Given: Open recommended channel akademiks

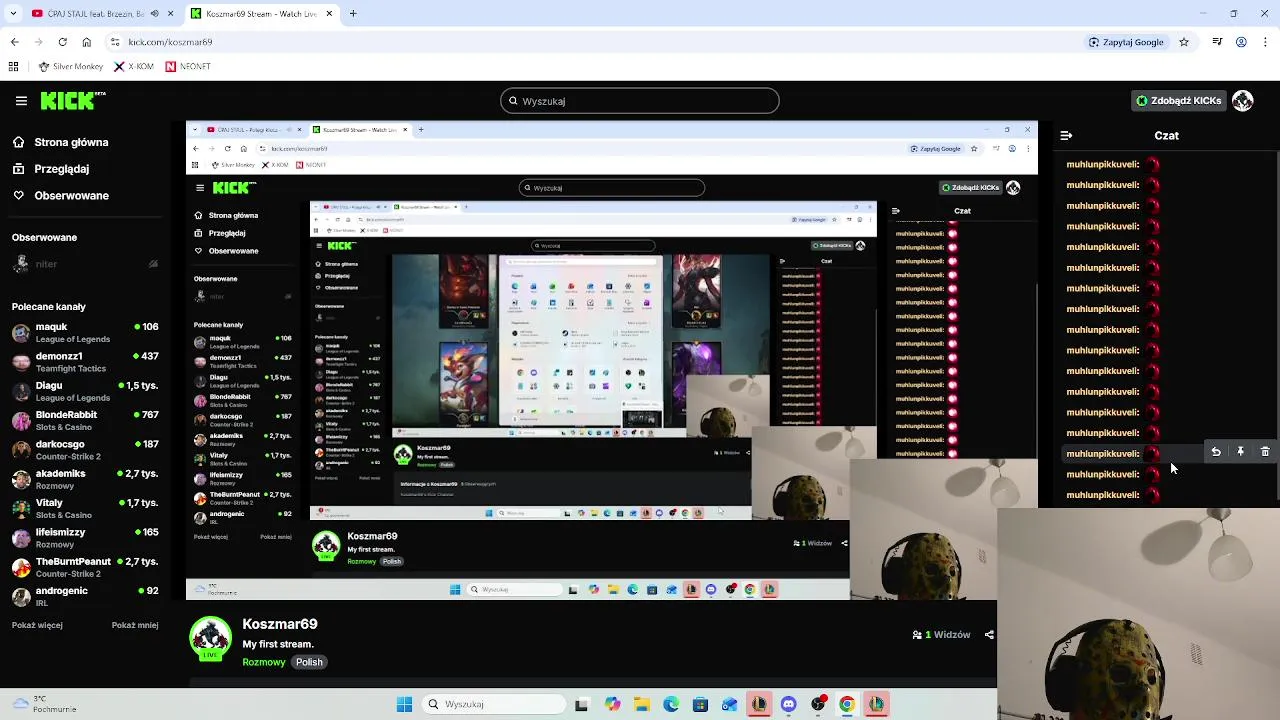Looking at the screenshot, I should [x=85, y=479].
